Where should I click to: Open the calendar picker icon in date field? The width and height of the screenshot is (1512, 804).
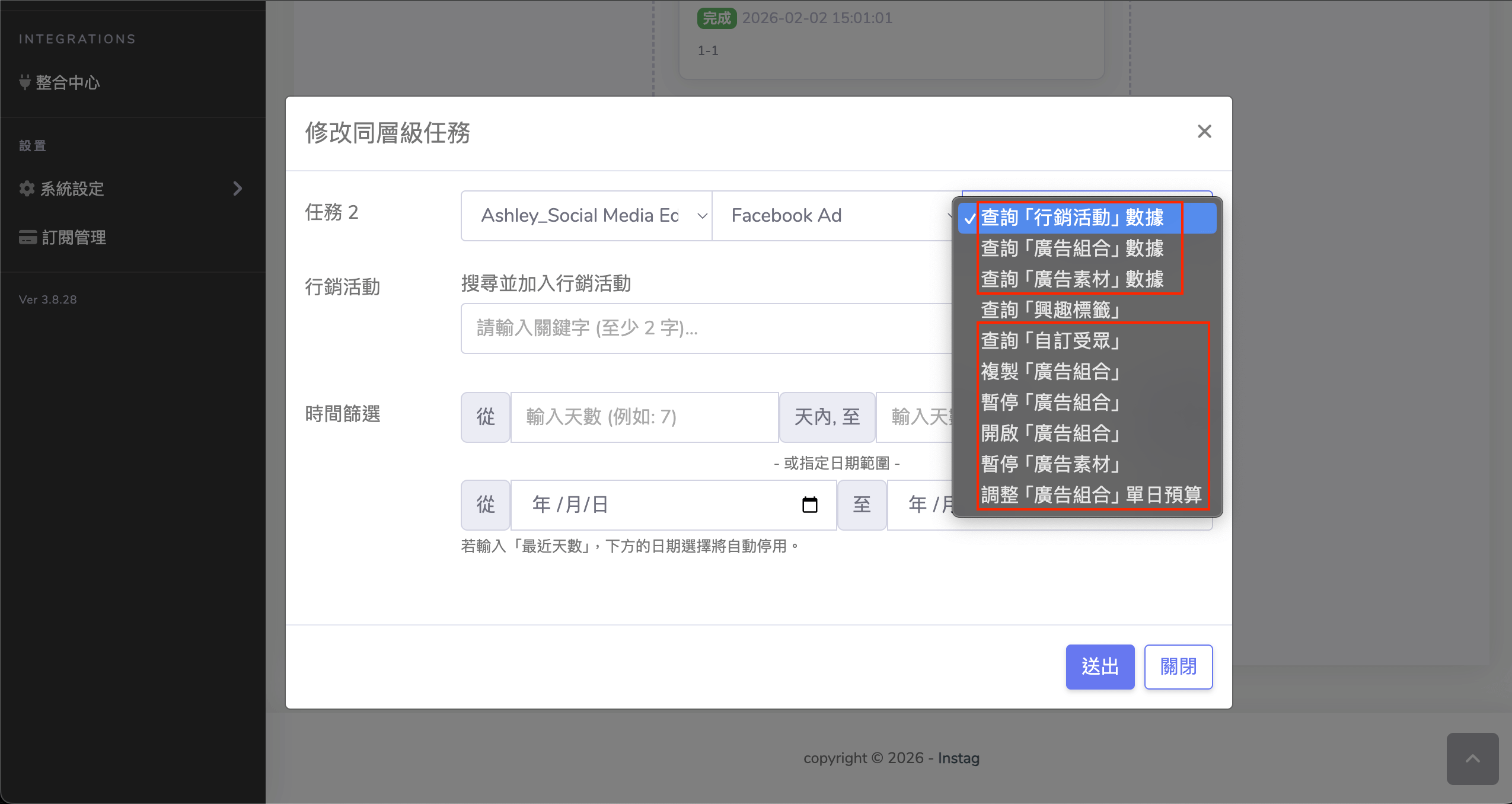tap(809, 505)
